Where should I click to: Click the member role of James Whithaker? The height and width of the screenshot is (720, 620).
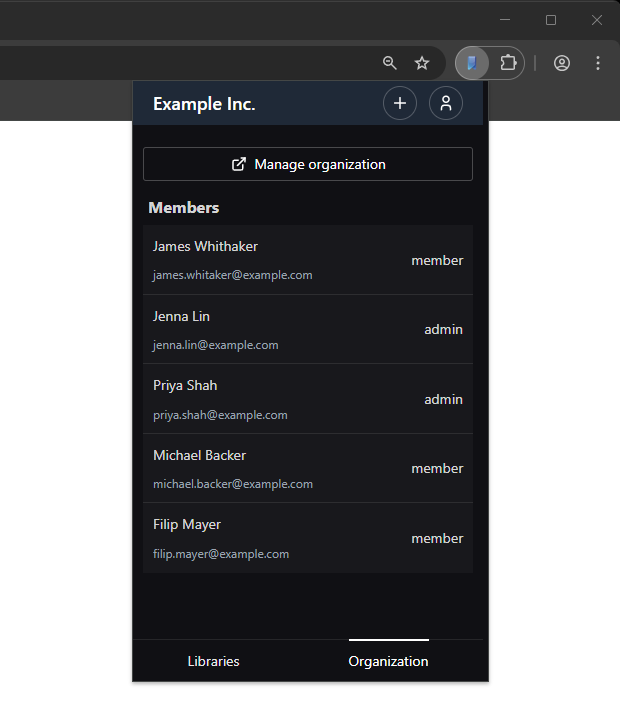pyautogui.click(x=437, y=261)
